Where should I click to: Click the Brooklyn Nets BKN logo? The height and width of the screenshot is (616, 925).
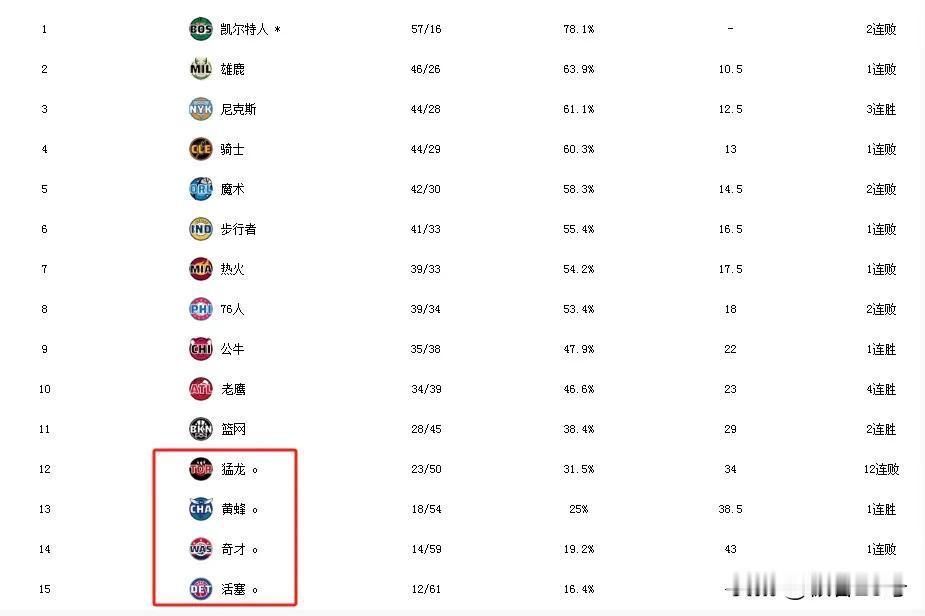201,429
